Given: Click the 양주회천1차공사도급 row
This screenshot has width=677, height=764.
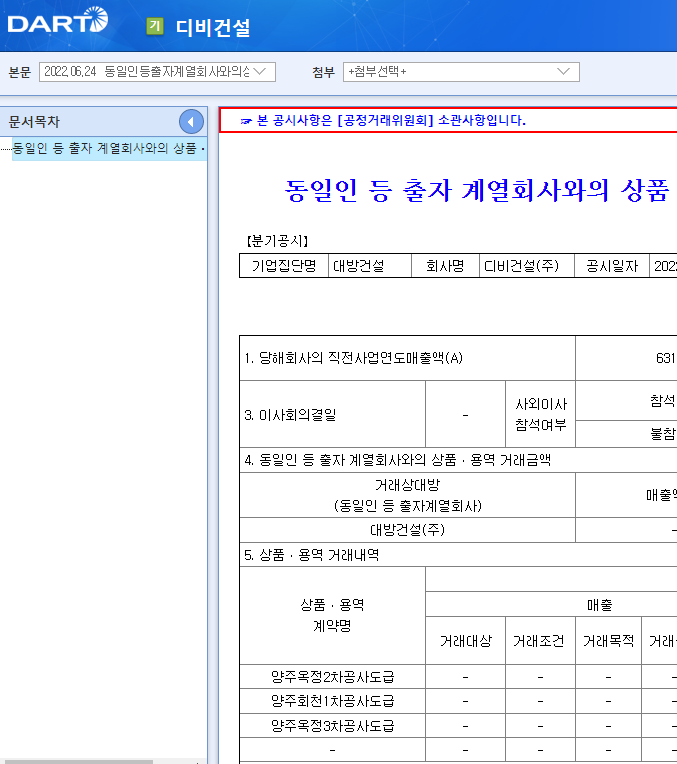Looking at the screenshot, I should tap(332, 701).
